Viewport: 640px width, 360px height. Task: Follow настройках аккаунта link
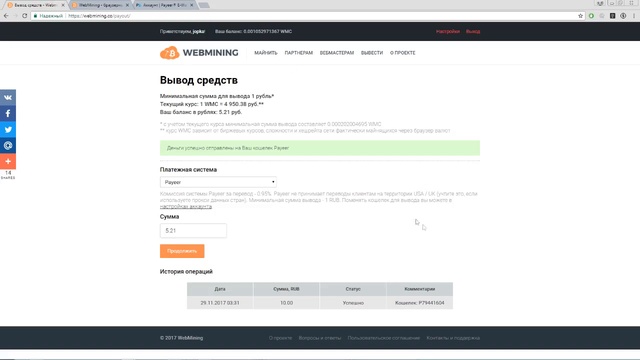(x=186, y=207)
